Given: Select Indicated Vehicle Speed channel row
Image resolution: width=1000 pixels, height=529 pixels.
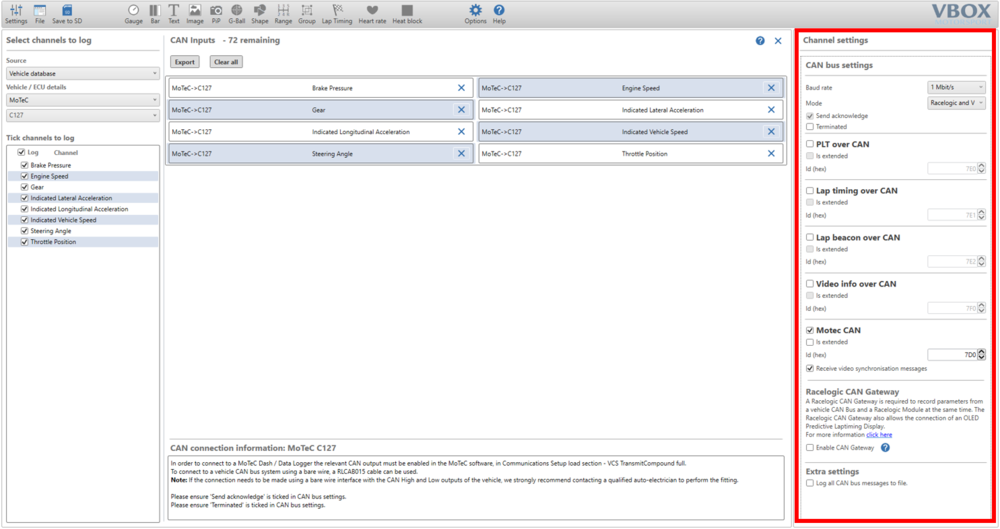Looking at the screenshot, I should point(84,220).
